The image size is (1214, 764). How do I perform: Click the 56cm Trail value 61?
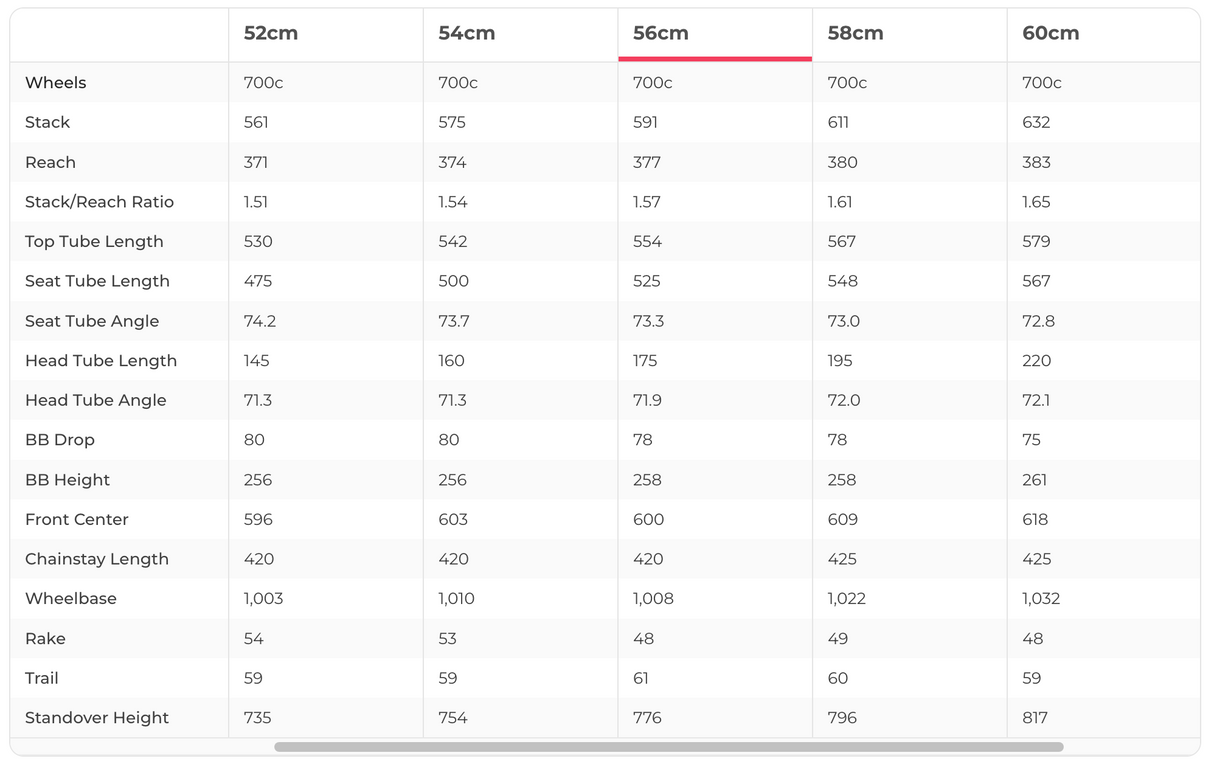641,678
